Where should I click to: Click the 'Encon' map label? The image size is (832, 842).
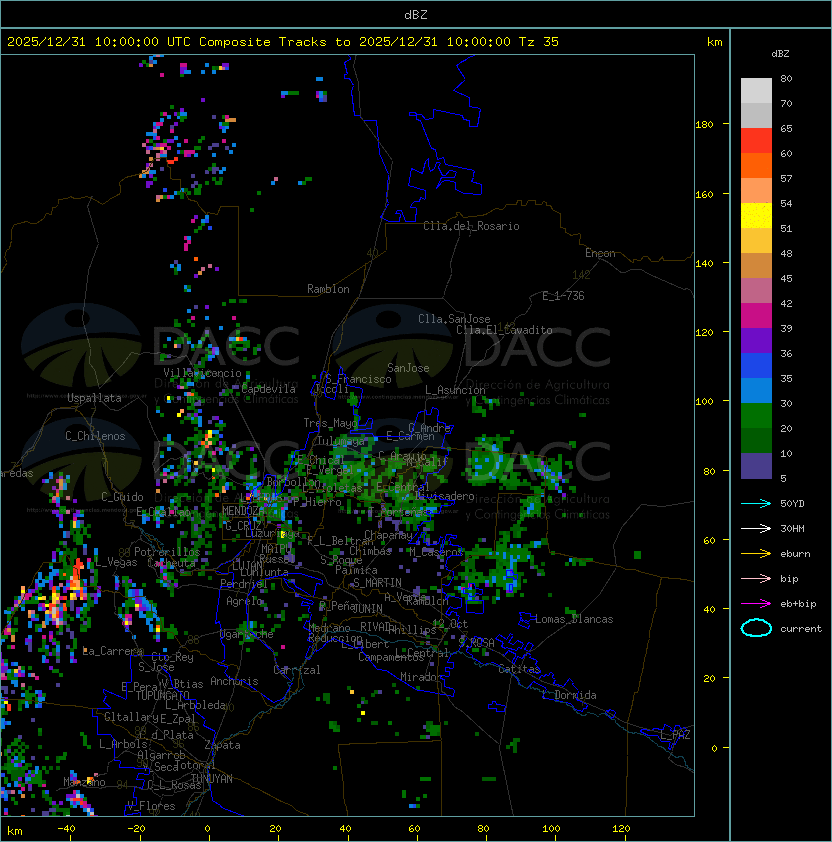click(x=600, y=253)
